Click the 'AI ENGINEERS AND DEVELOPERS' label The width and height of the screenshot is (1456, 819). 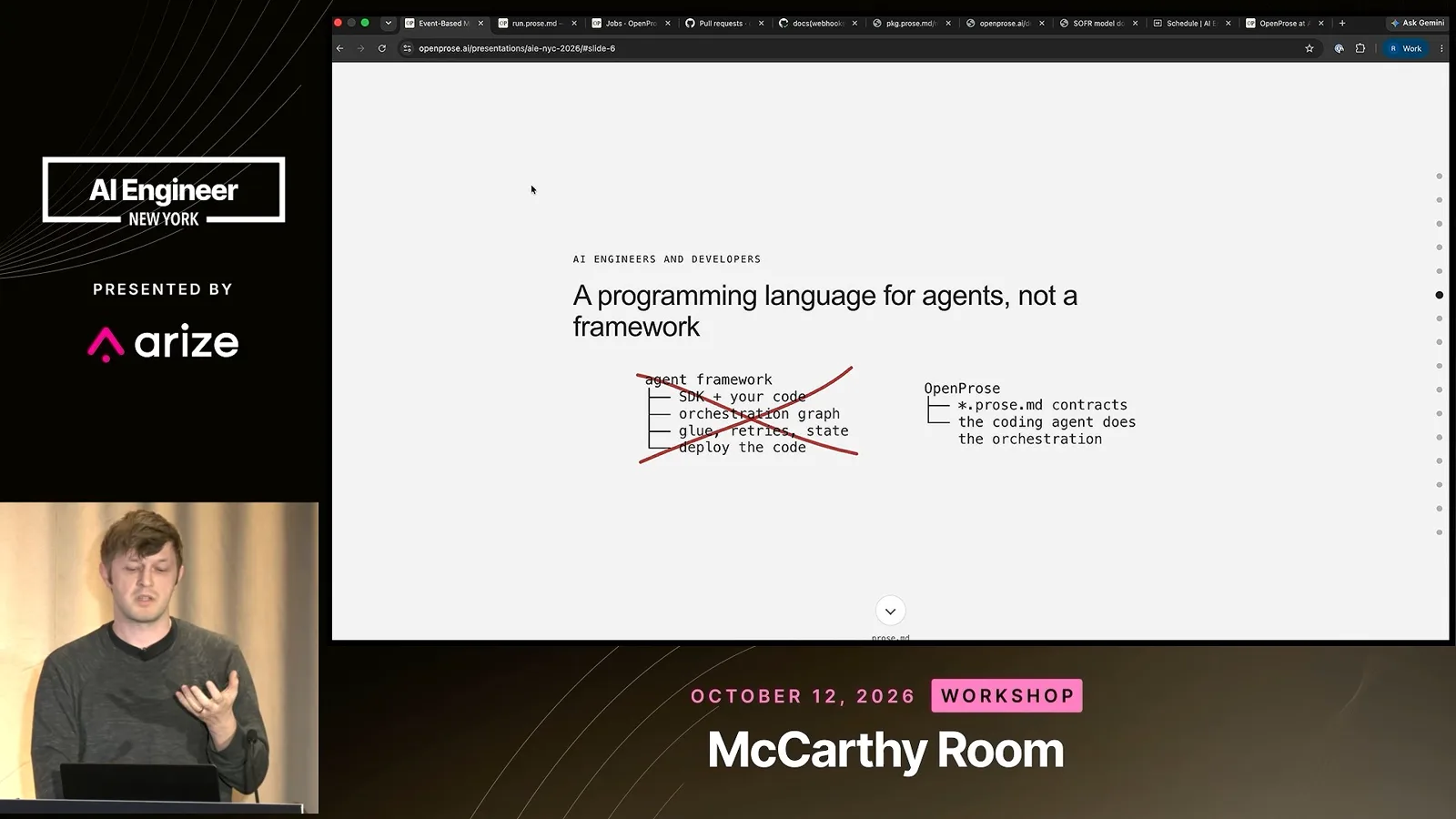tap(667, 259)
